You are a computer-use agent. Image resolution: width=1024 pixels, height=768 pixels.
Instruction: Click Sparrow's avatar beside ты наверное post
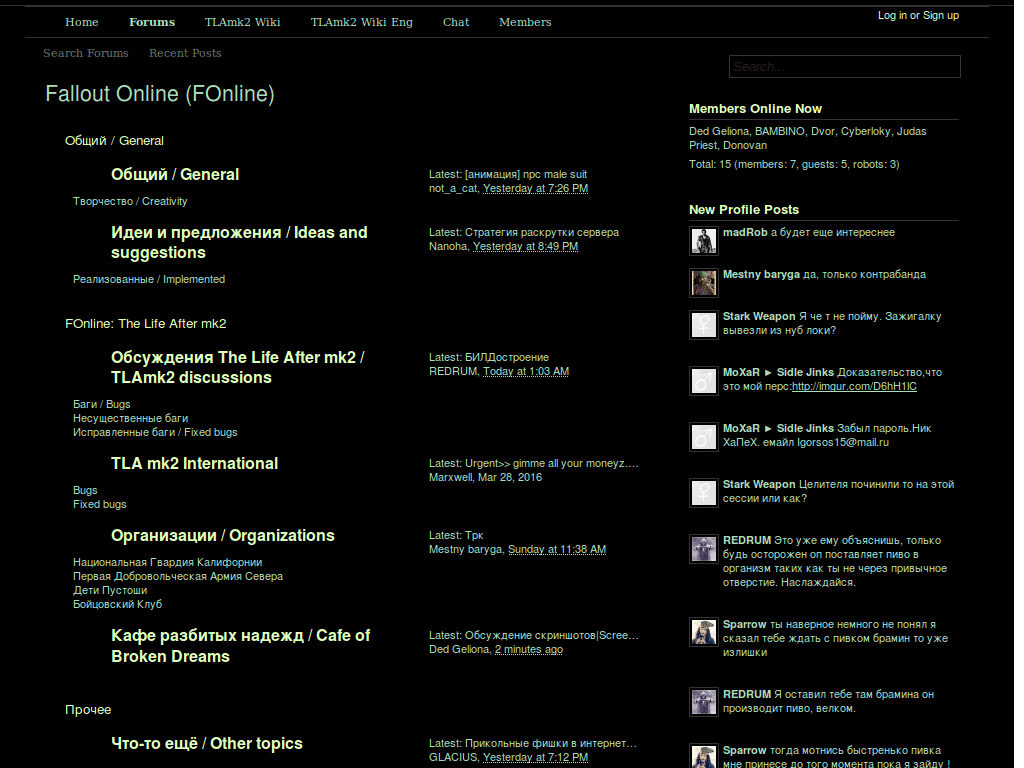703,633
